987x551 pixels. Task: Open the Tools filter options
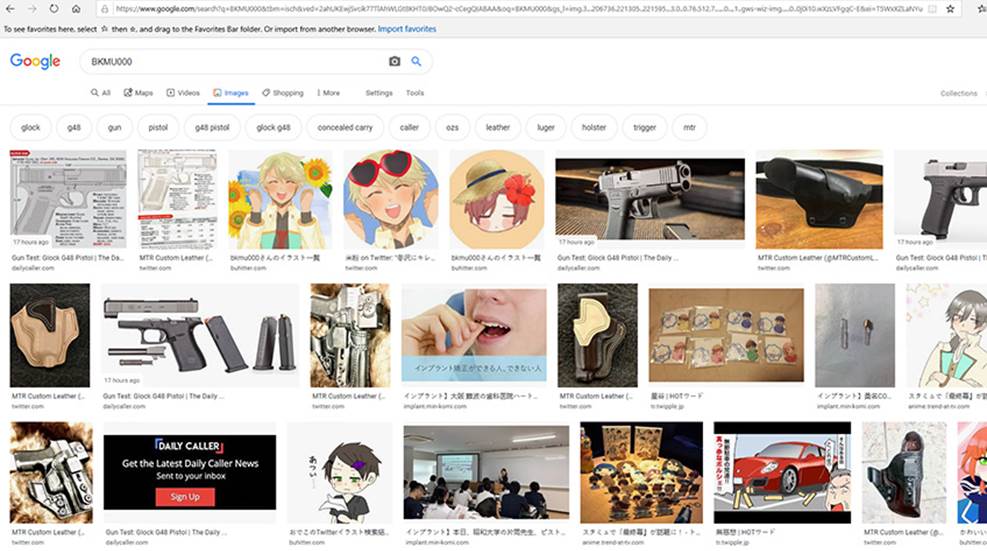tap(415, 93)
